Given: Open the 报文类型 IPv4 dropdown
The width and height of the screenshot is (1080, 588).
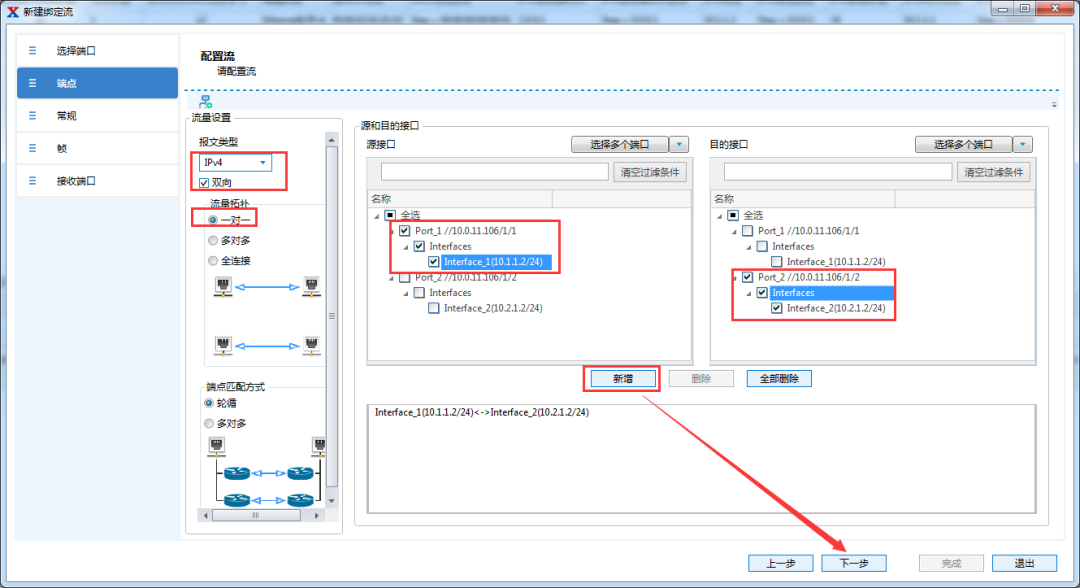Looking at the screenshot, I should click(x=235, y=162).
